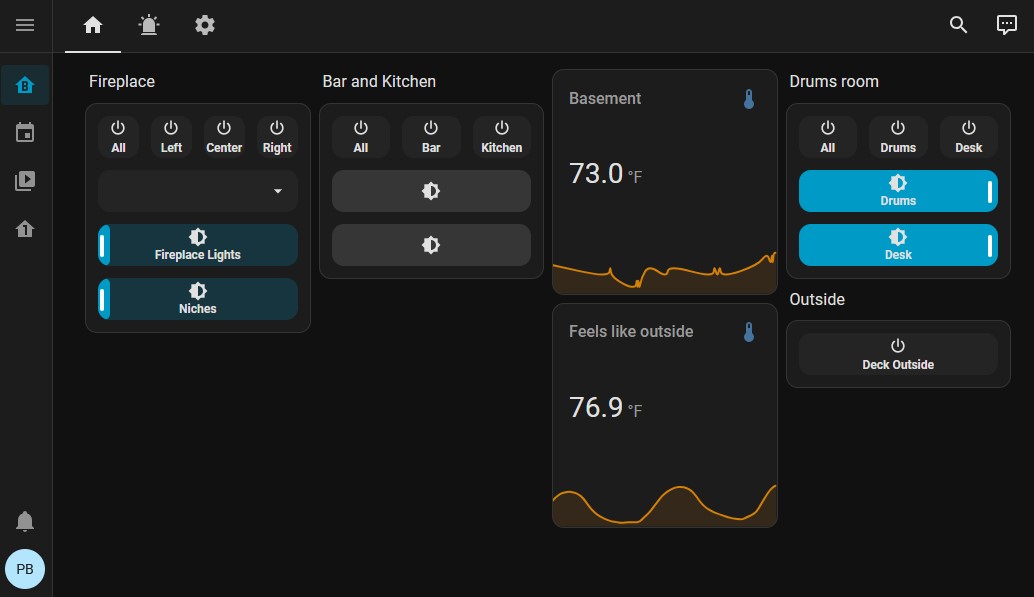Click the Fireplace section heading
Image resolution: width=1034 pixels, height=597 pixels.
coord(122,82)
